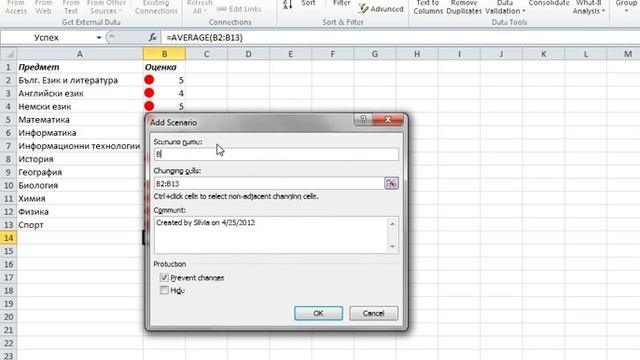Click the collapse dialog range selector icon

(391, 184)
